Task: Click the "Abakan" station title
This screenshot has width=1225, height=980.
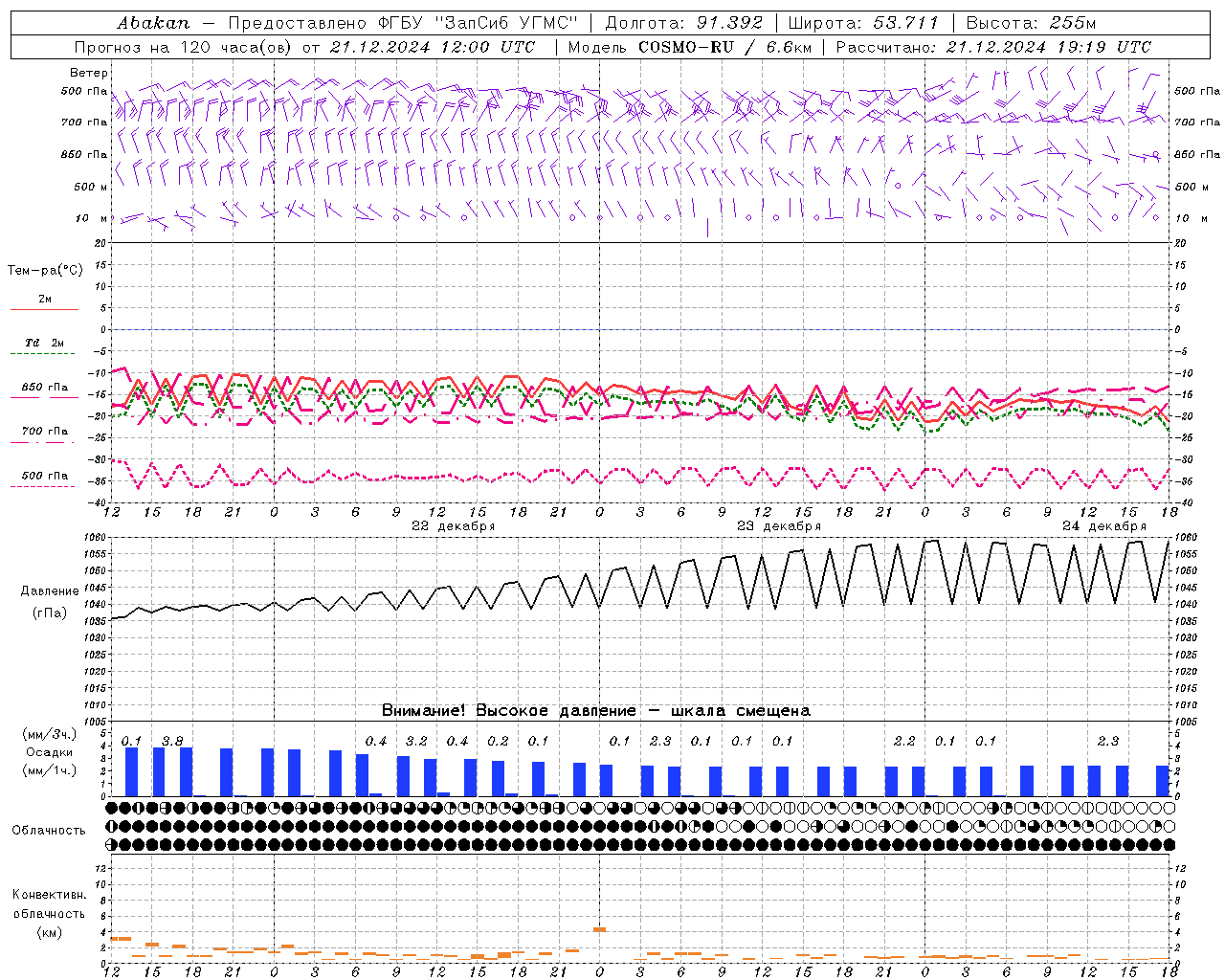Action: click(x=153, y=22)
